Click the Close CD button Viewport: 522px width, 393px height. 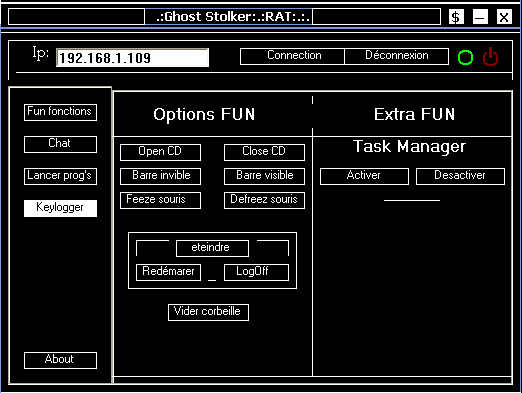264,152
